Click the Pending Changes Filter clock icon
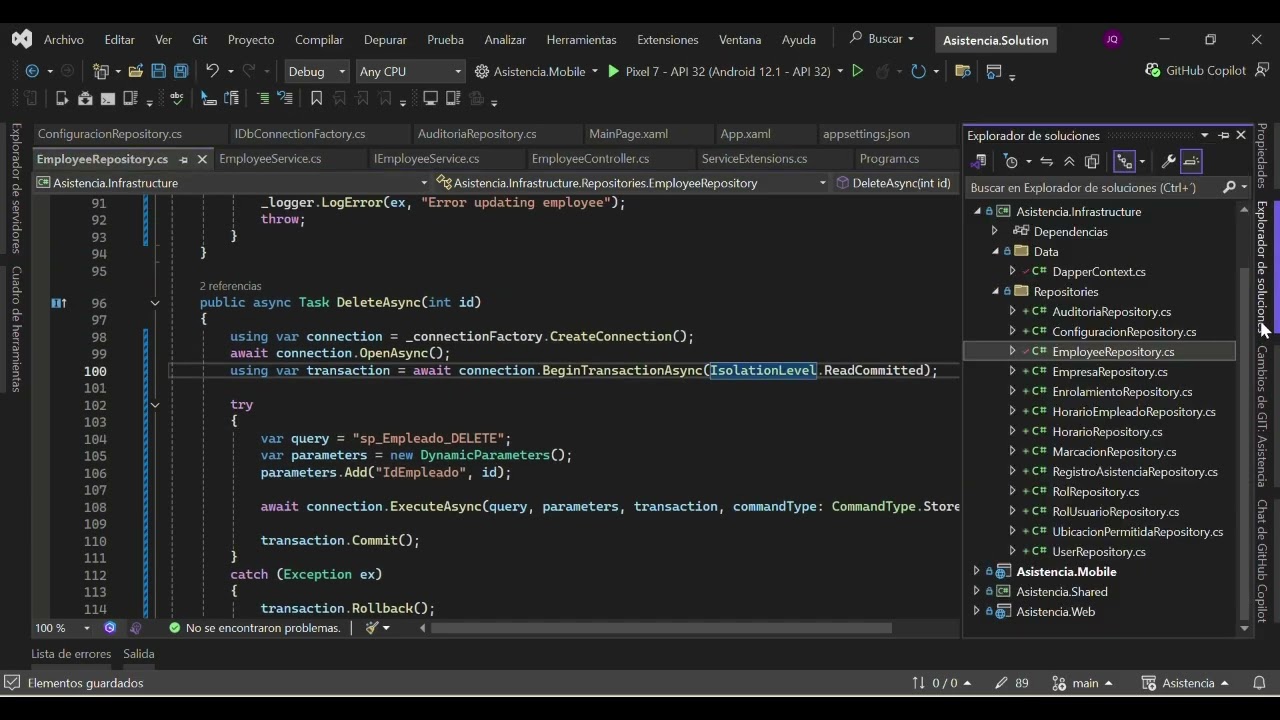Image resolution: width=1280 pixels, height=720 pixels. [1011, 161]
